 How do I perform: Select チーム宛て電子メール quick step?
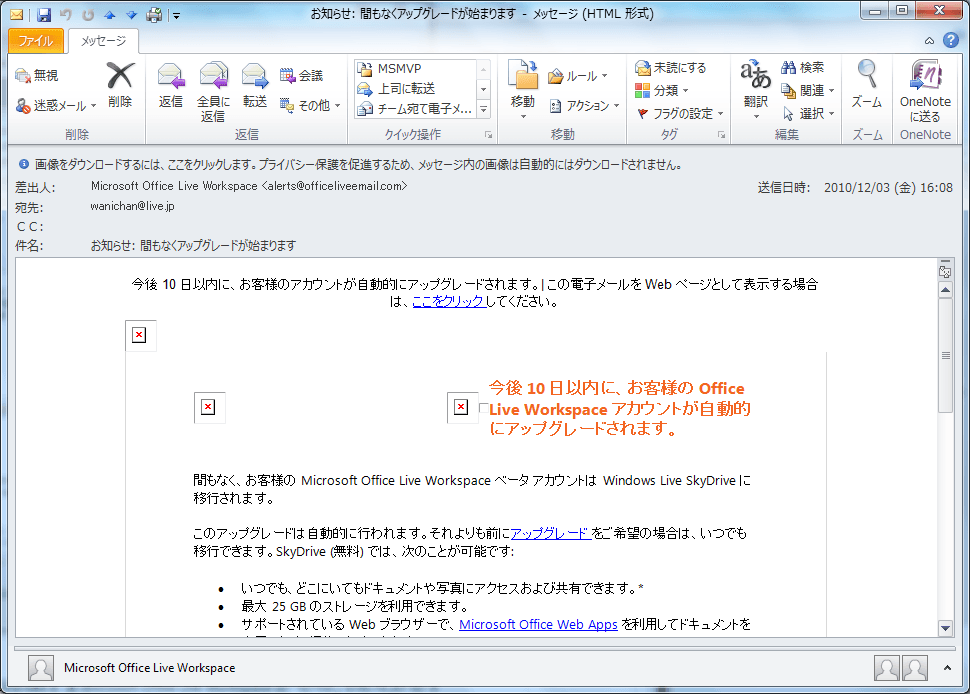tap(416, 109)
